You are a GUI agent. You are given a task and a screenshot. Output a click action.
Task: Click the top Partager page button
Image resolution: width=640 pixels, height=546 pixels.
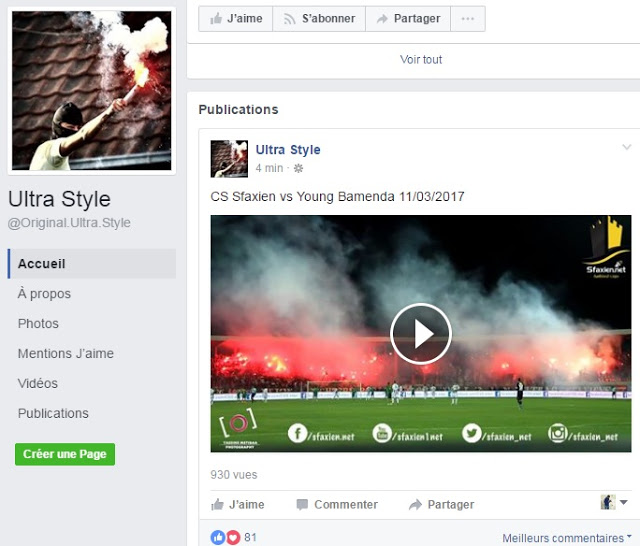point(408,19)
